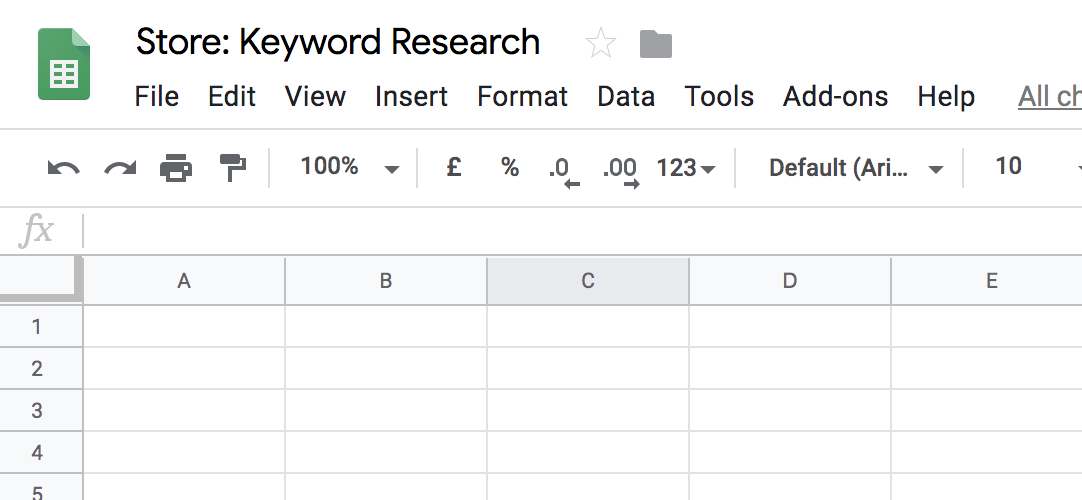1082x500 pixels.
Task: Click the move to folder icon
Action: [656, 43]
